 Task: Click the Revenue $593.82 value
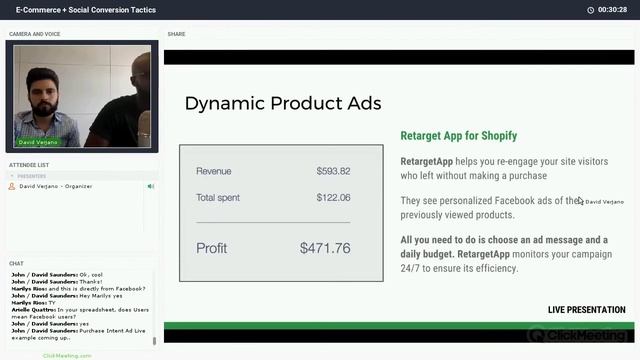pyautogui.click(x=333, y=171)
